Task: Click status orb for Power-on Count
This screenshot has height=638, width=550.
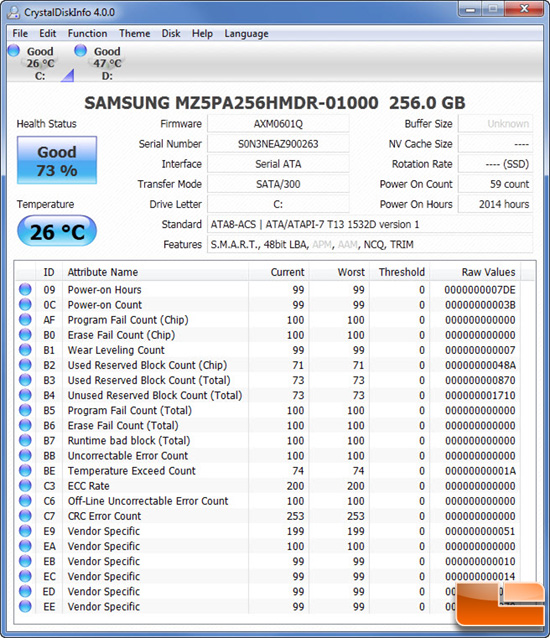Action: coord(25,304)
